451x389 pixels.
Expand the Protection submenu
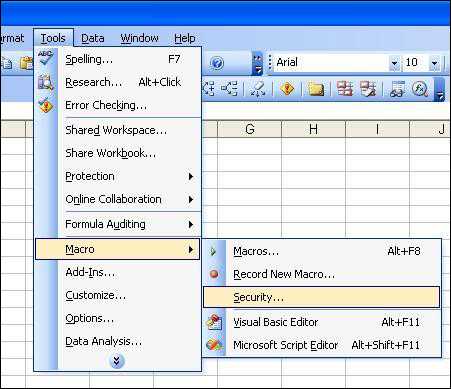pyautogui.click(x=118, y=176)
